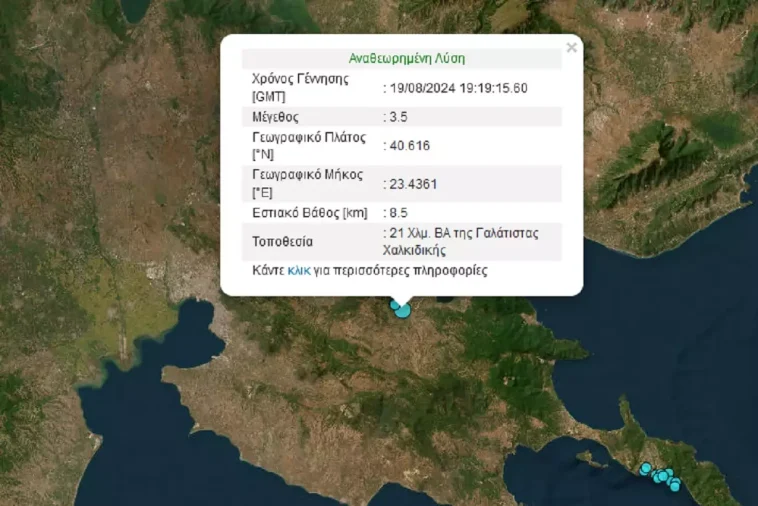Image resolution: width=758 pixels, height=506 pixels.
Task: Select the focal depth value 8.5
Action: coord(397,212)
